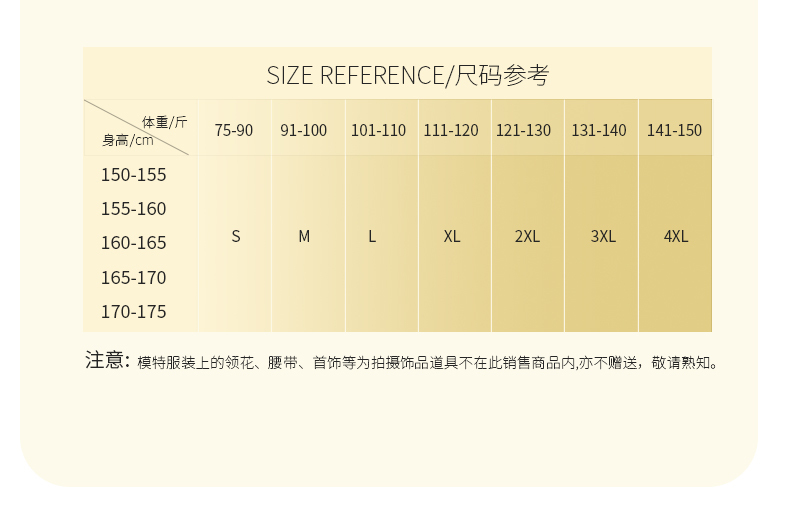Click the 160-165 height row label
The image size is (790, 525).
[134, 243]
